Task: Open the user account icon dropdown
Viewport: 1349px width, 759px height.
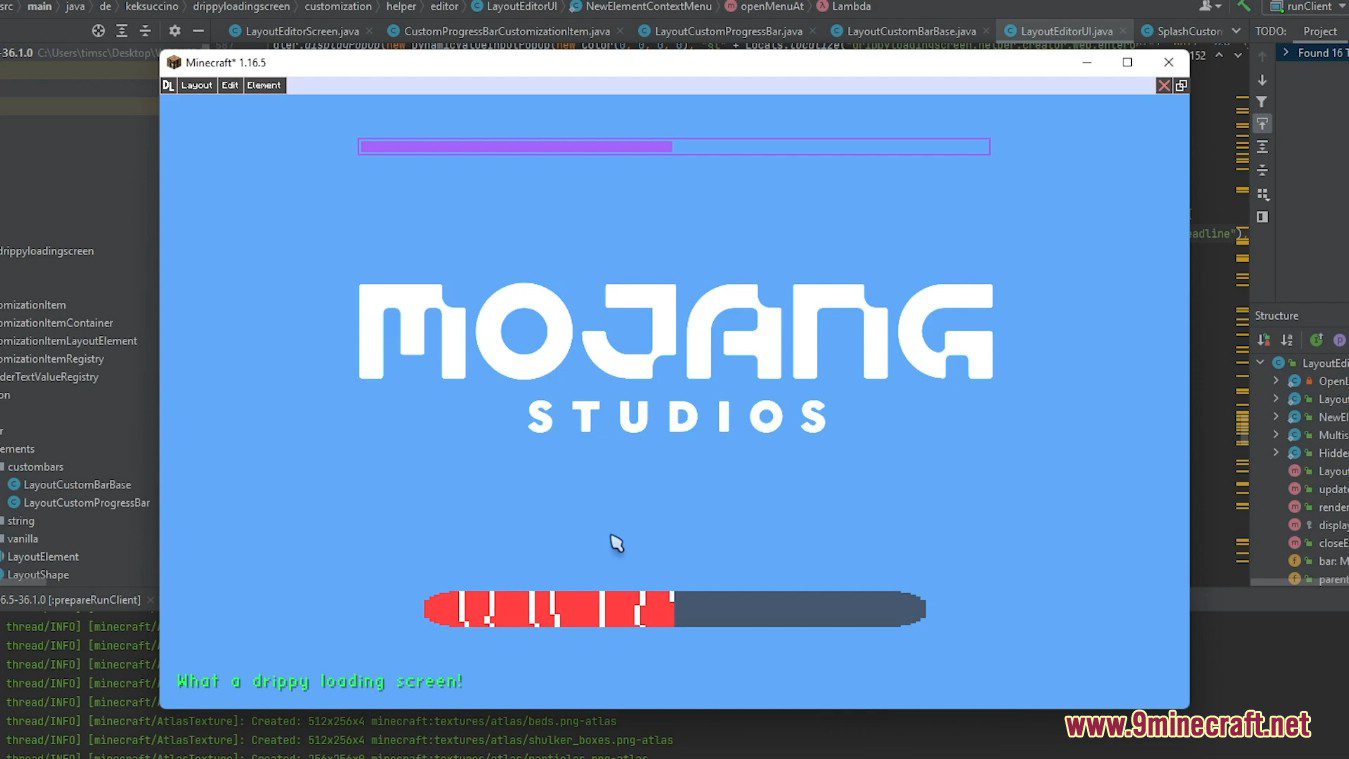Action: click(1210, 6)
